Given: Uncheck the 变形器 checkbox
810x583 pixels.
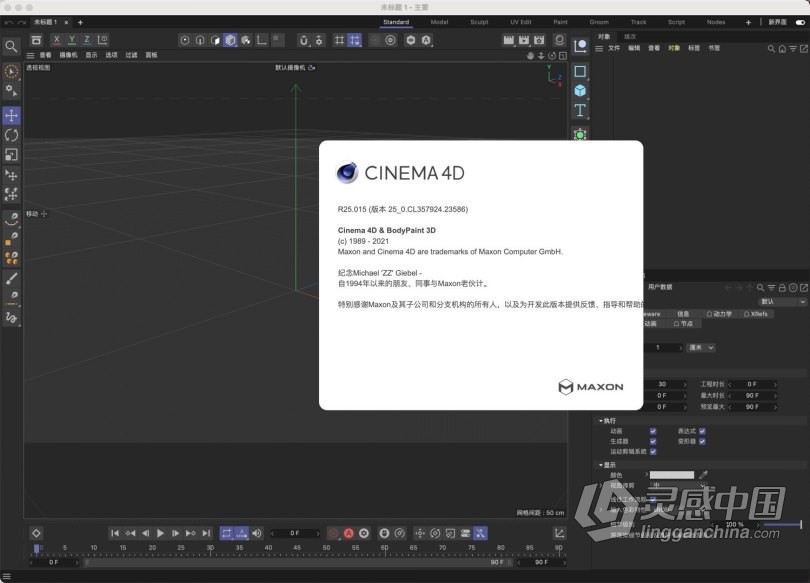Looking at the screenshot, I should [702, 441].
